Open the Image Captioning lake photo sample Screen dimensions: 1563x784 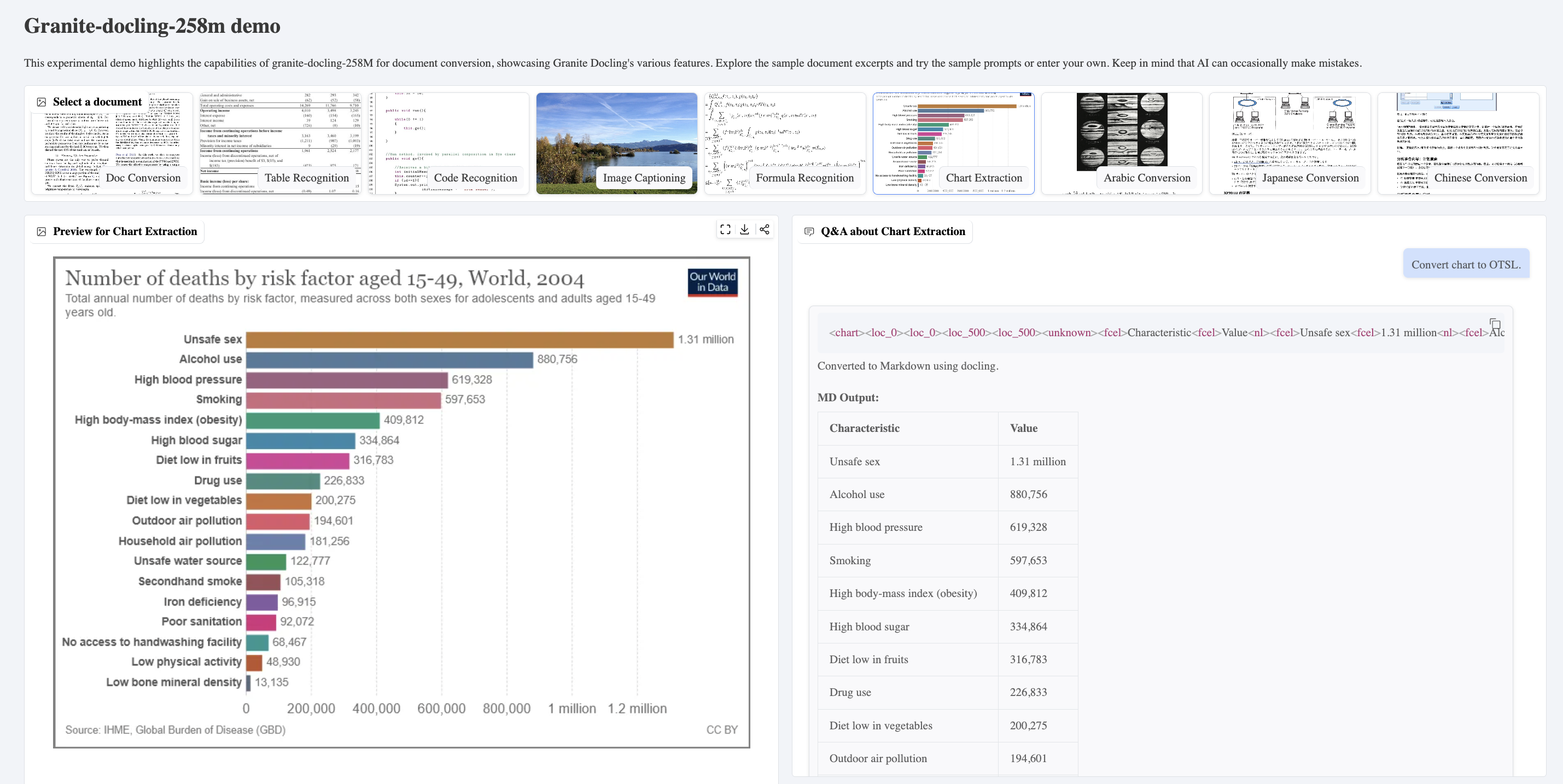coord(616,144)
